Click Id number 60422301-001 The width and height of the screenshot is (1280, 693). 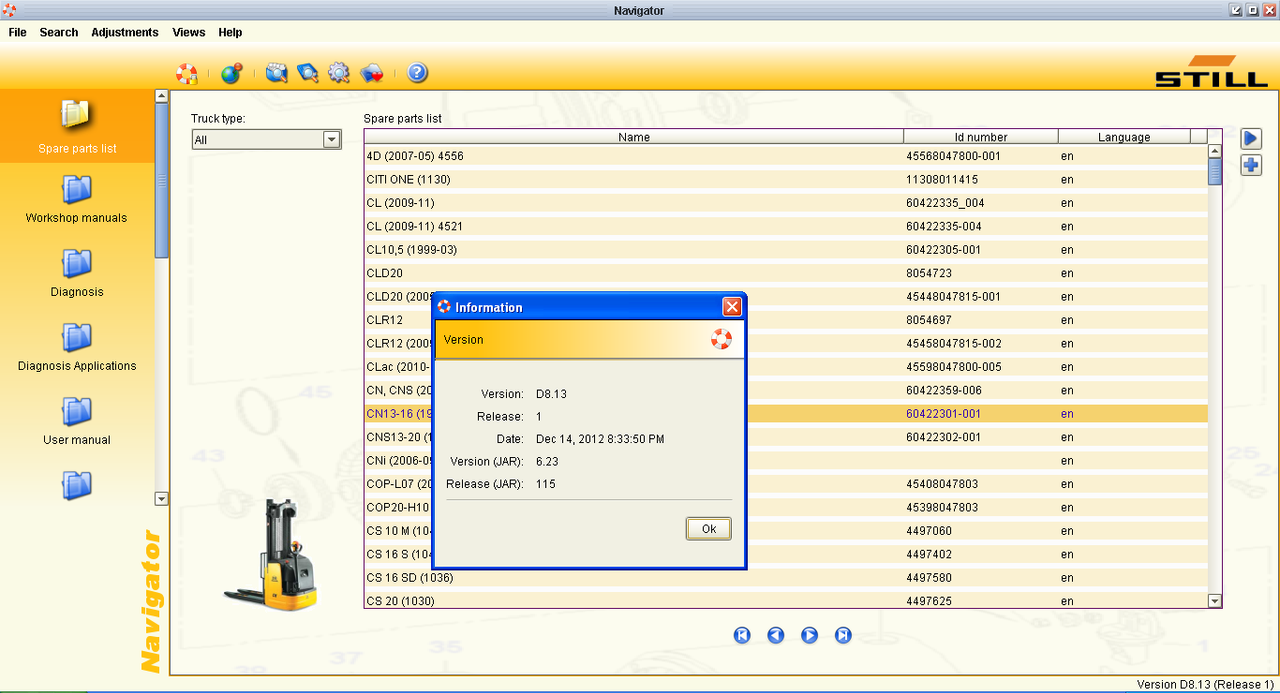tap(943, 414)
